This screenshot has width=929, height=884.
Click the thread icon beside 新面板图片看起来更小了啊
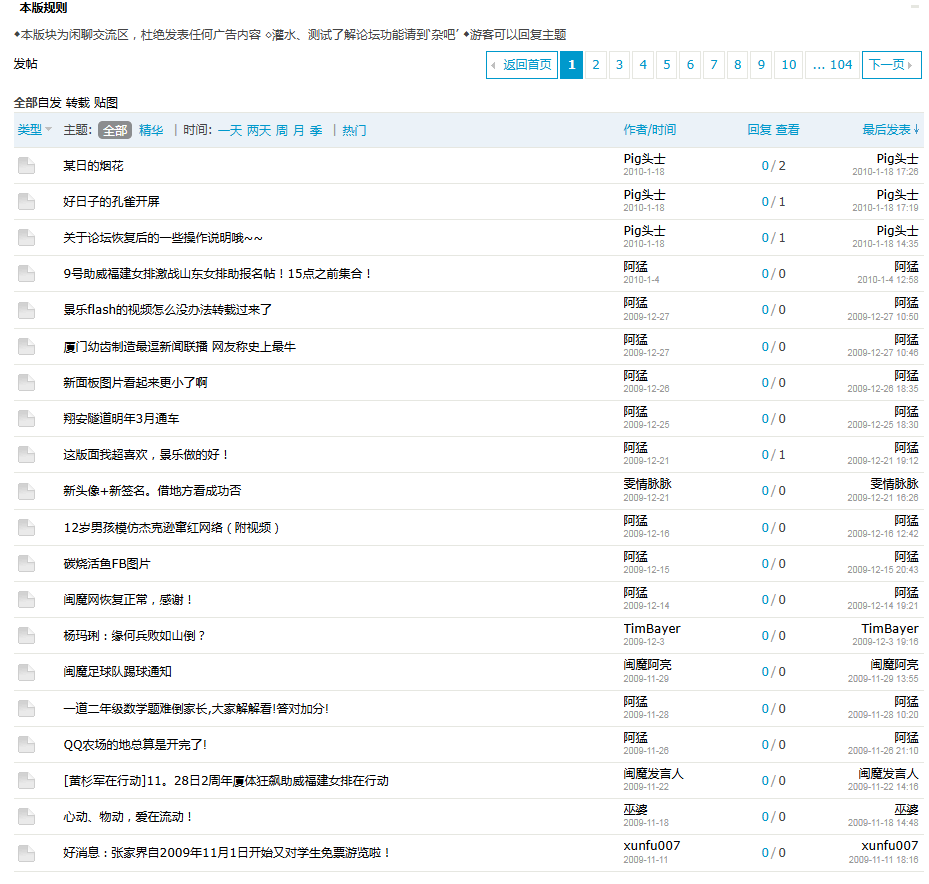click(26, 382)
